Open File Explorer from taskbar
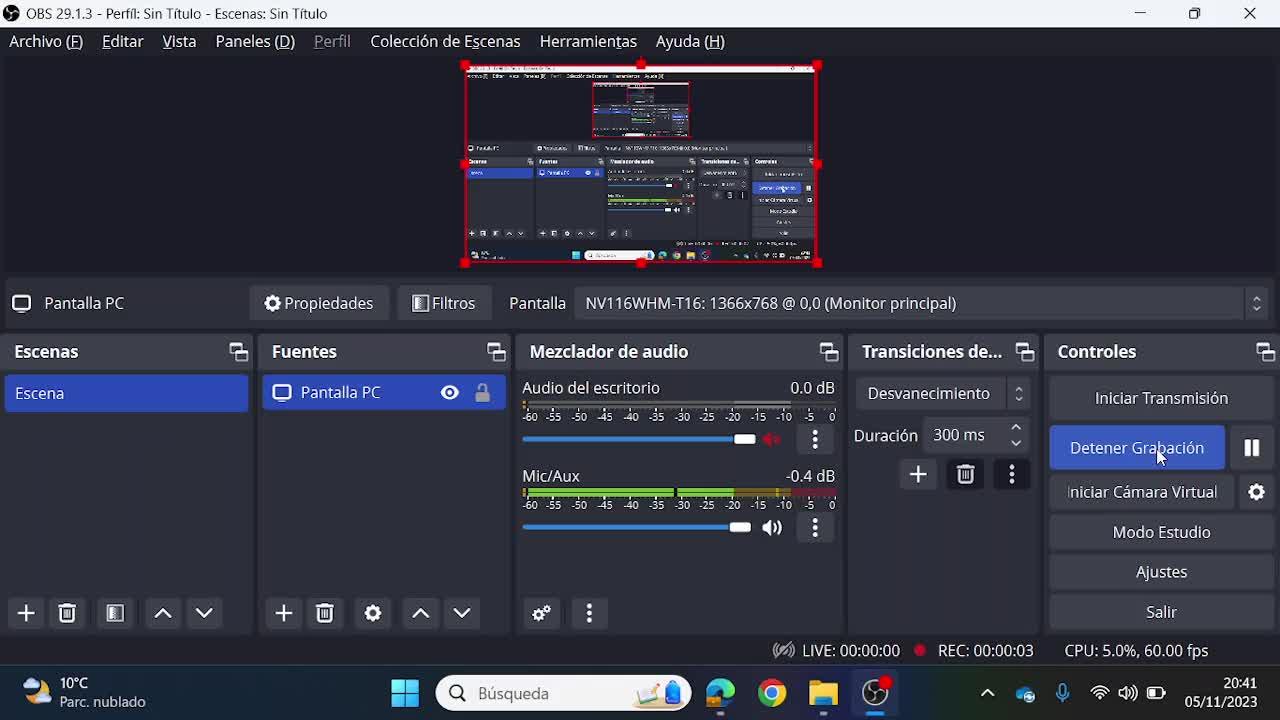 tap(823, 693)
